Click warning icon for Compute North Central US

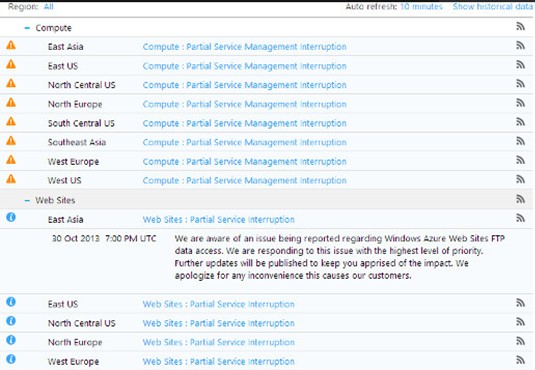click(11, 83)
